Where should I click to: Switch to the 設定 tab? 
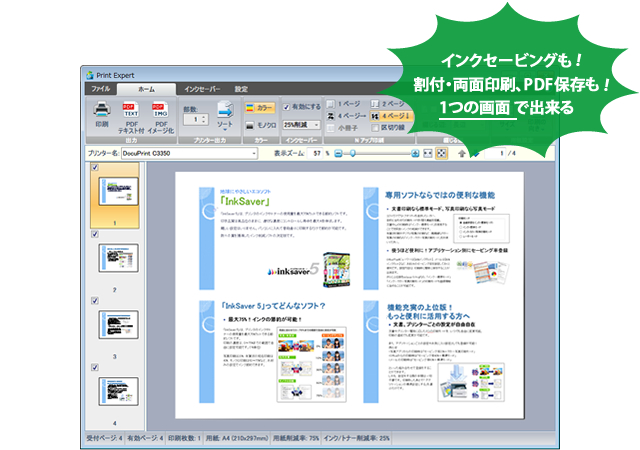click(x=241, y=89)
